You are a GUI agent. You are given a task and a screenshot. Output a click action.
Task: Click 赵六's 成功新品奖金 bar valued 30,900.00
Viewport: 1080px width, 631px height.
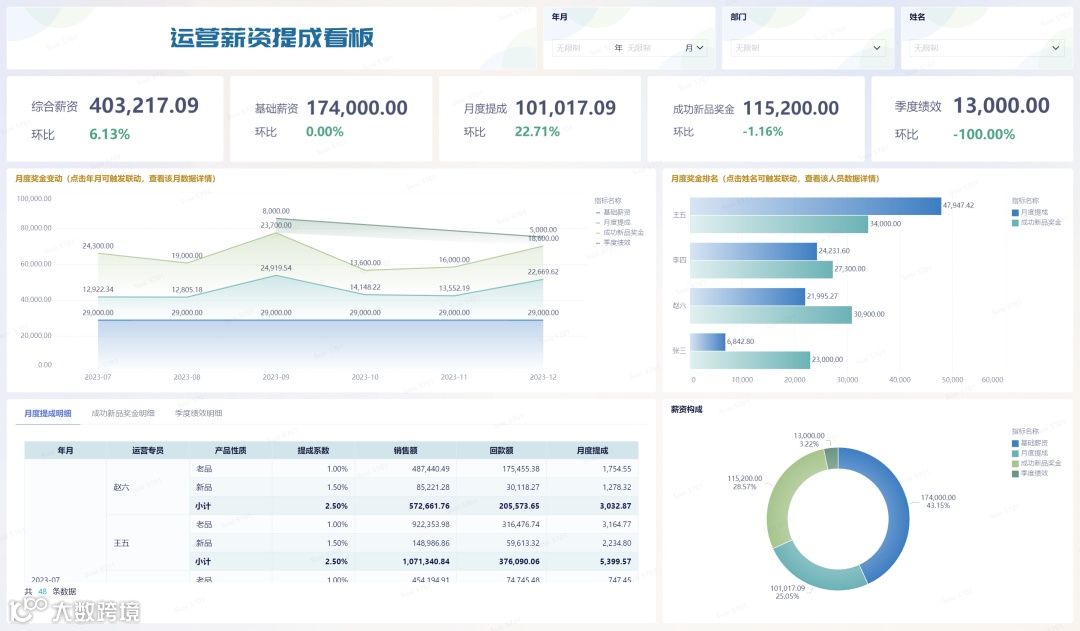click(771, 315)
